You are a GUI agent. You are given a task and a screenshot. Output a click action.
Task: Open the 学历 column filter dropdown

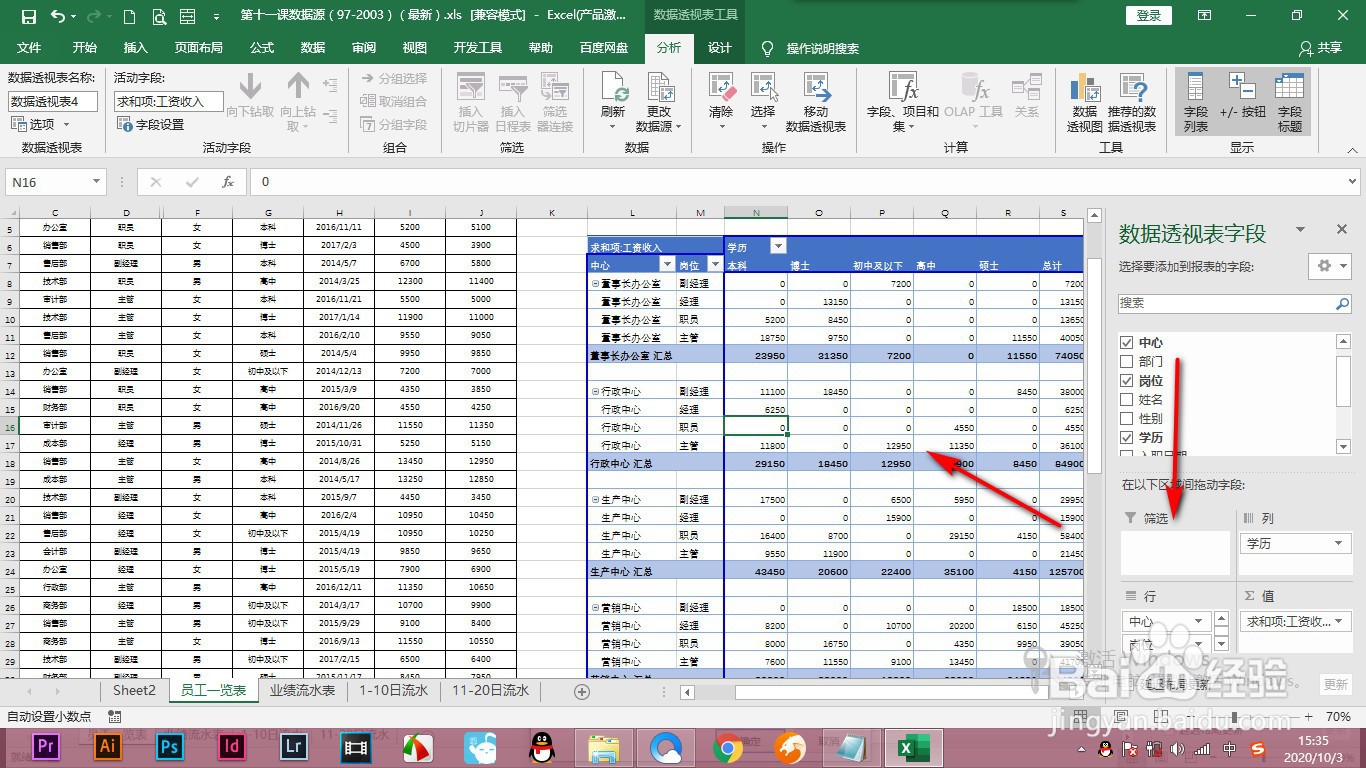click(778, 246)
